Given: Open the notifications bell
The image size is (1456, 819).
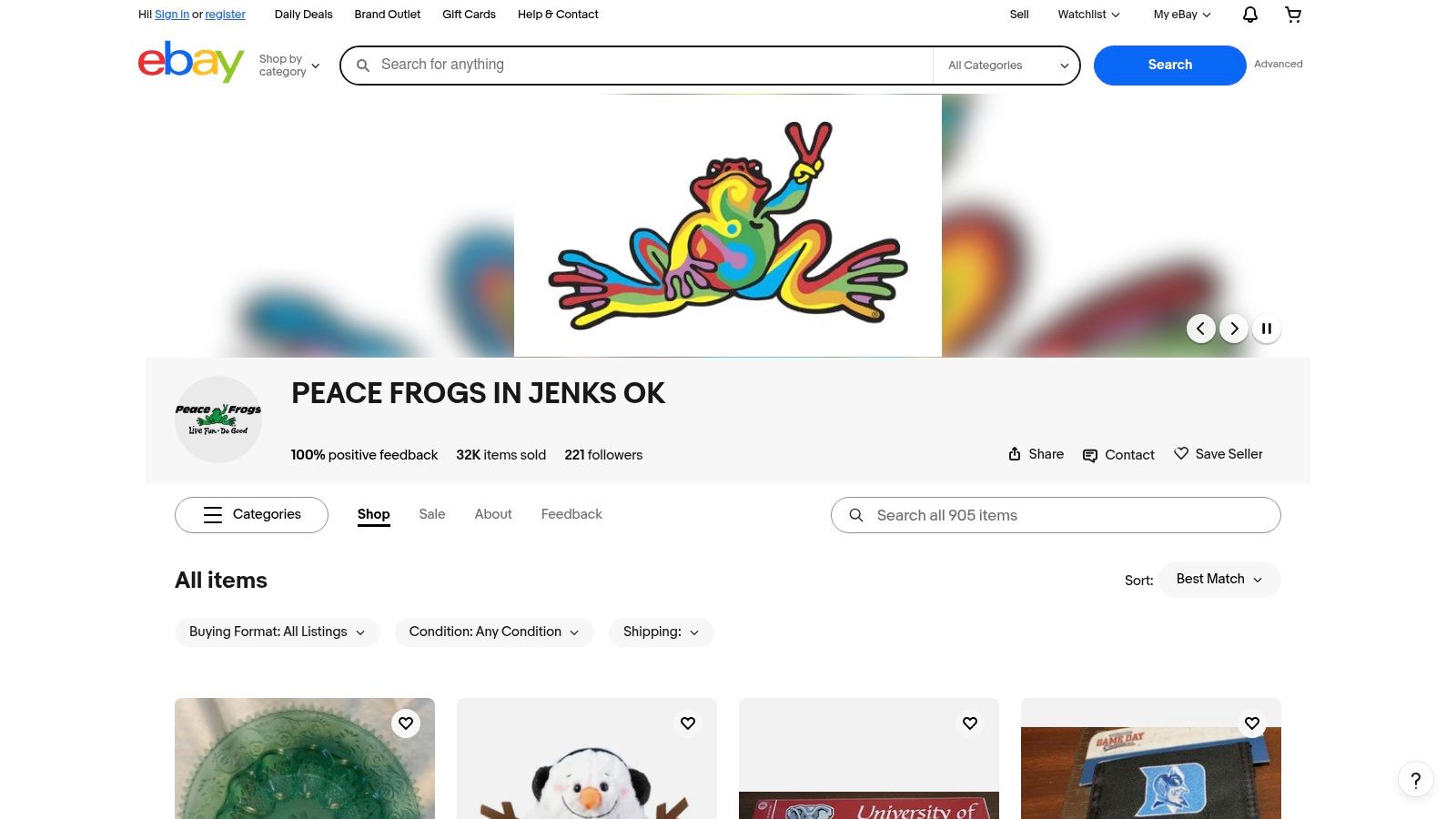Looking at the screenshot, I should pos(1249,15).
